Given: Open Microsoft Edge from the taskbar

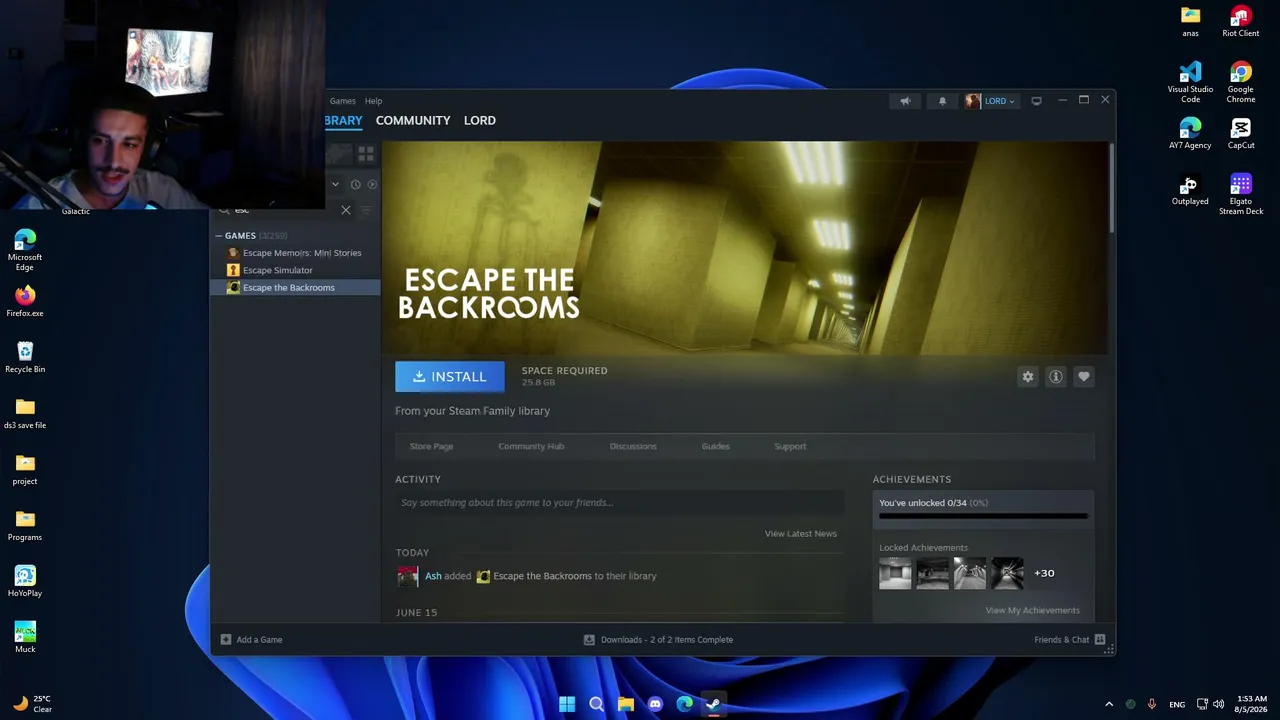Looking at the screenshot, I should point(684,704).
